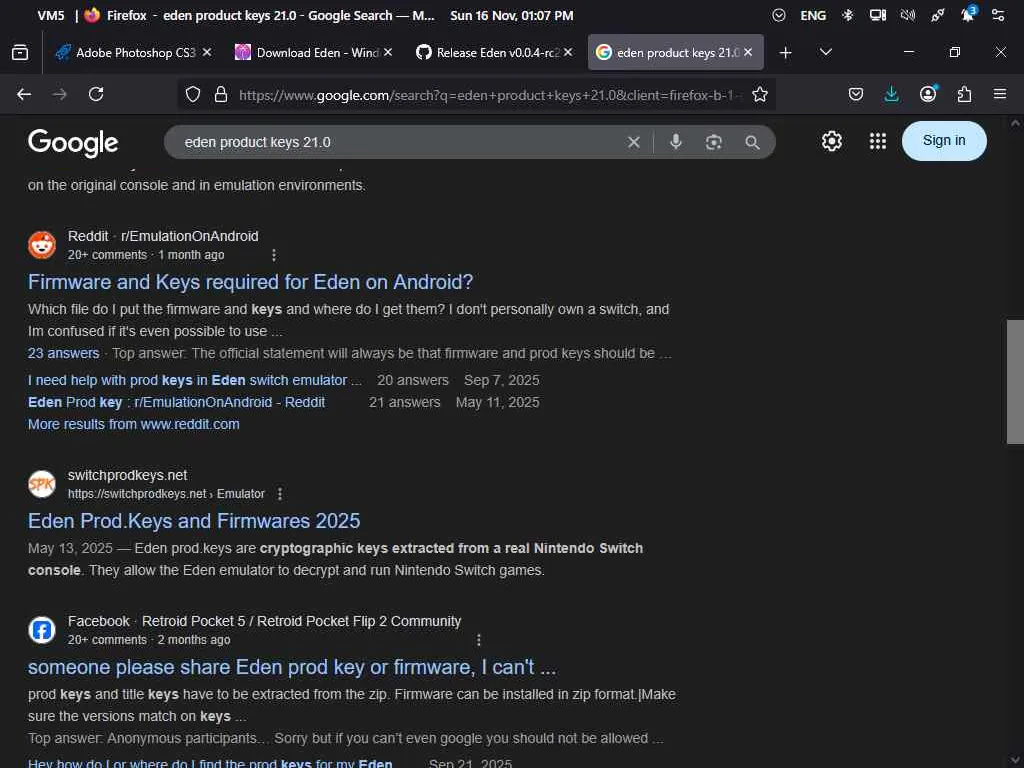Open 'Eden Prod.Keys and Firmwares 2025' result
Viewport: 1024px width, 768px height.
coord(194,521)
